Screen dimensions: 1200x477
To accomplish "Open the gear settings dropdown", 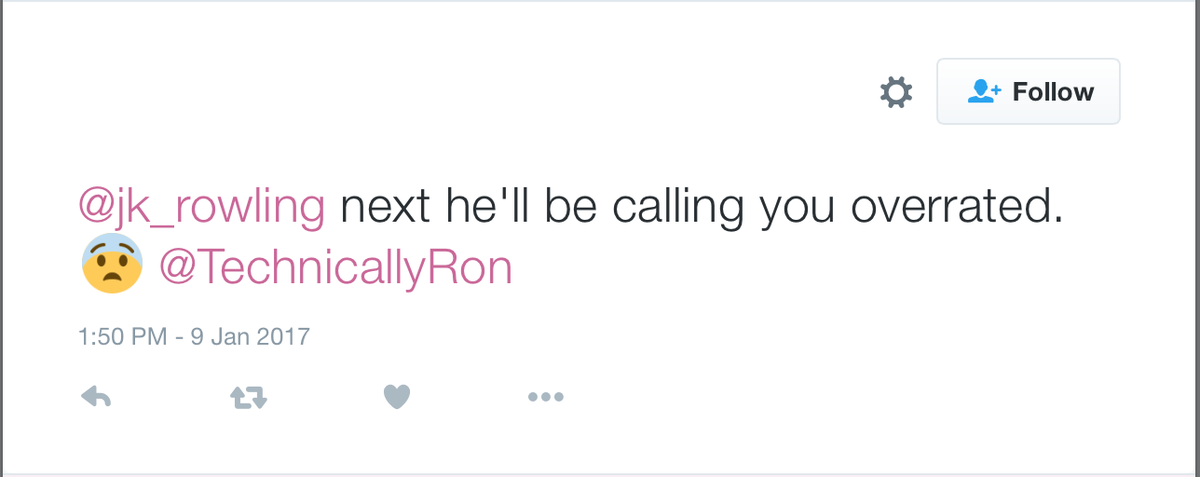I will pyautogui.click(x=895, y=92).
